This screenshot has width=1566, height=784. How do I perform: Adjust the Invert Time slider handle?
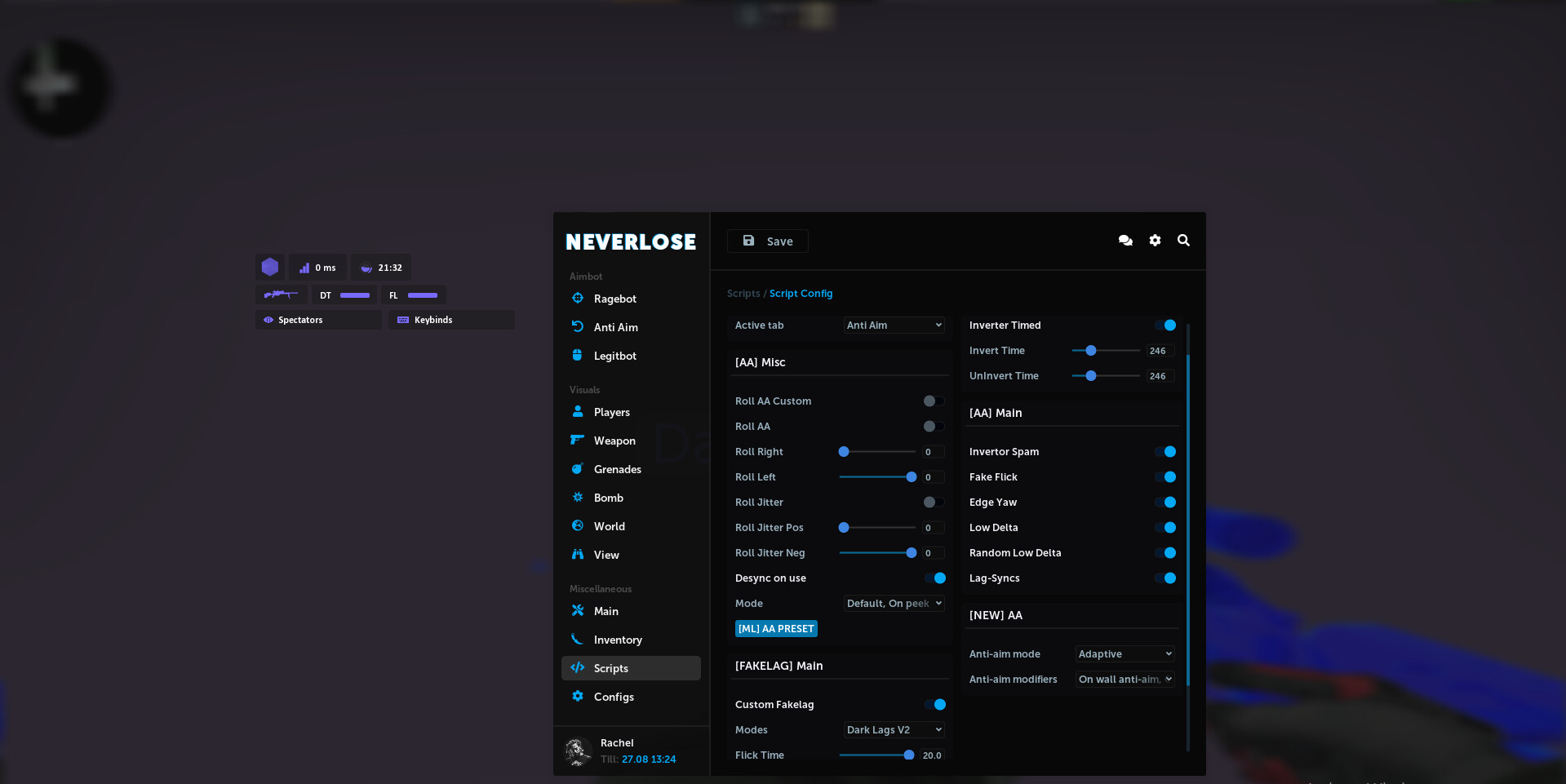pos(1090,350)
